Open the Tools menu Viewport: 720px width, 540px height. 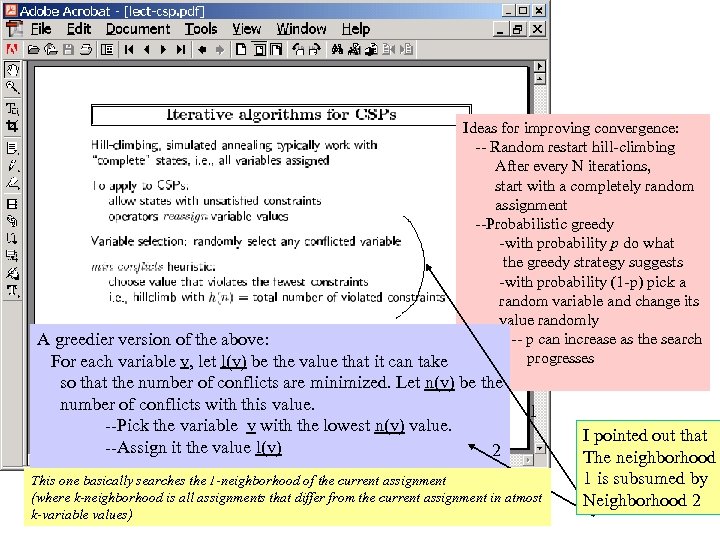(201, 29)
